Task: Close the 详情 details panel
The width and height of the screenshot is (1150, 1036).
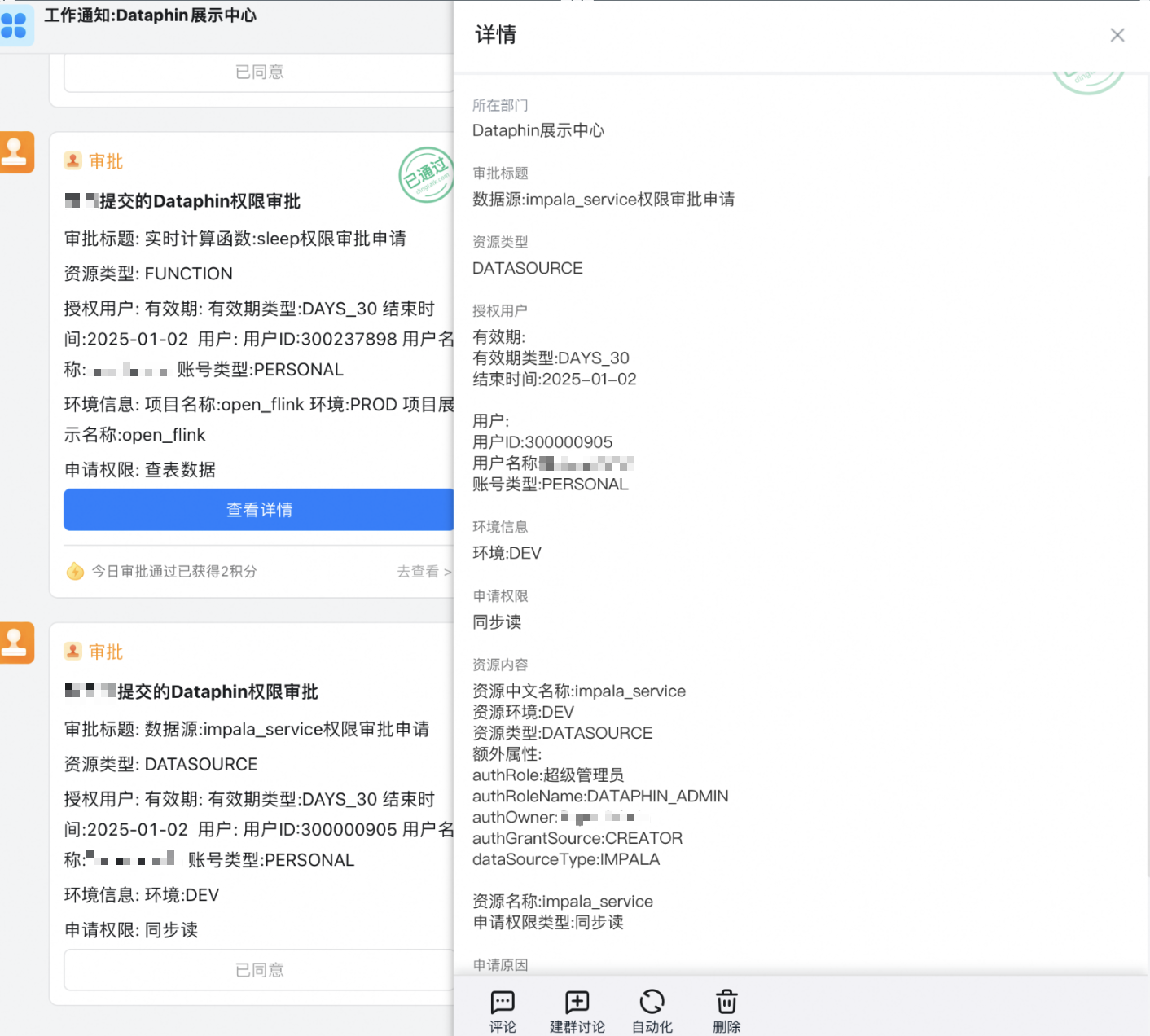Action: (x=1117, y=35)
